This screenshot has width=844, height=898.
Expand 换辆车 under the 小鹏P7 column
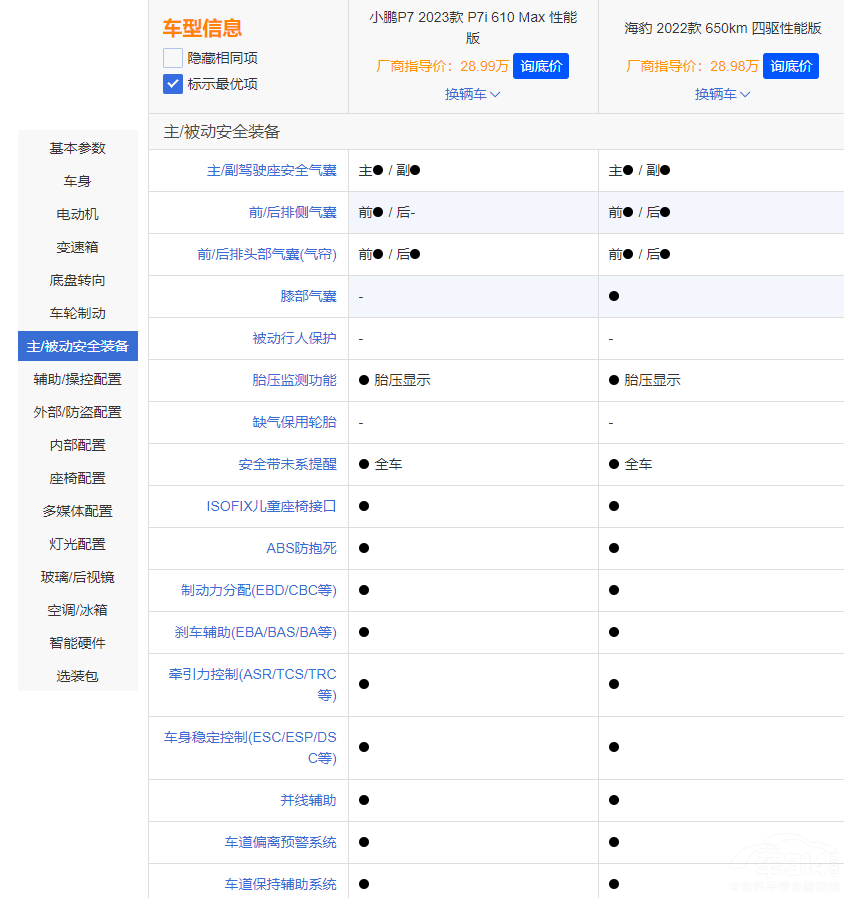click(471, 94)
